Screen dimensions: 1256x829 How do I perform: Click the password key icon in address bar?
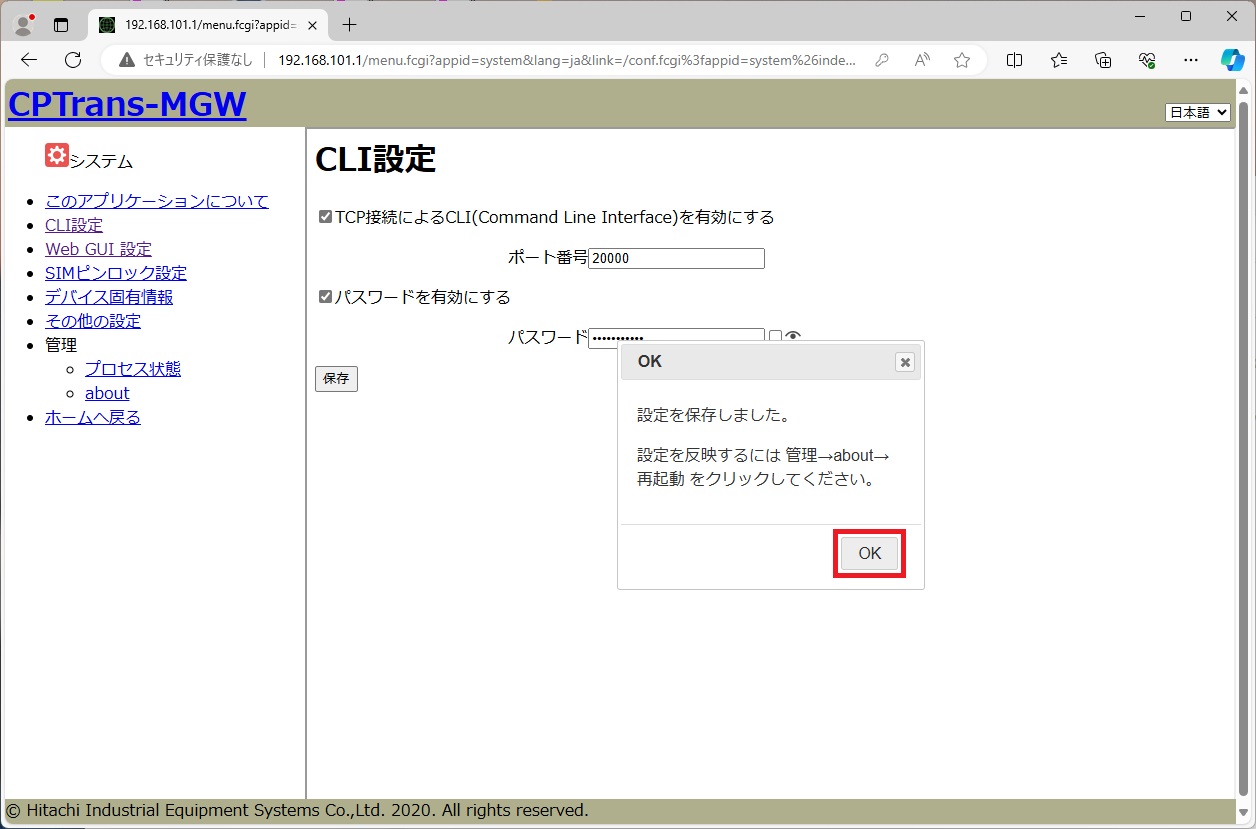(x=882, y=60)
